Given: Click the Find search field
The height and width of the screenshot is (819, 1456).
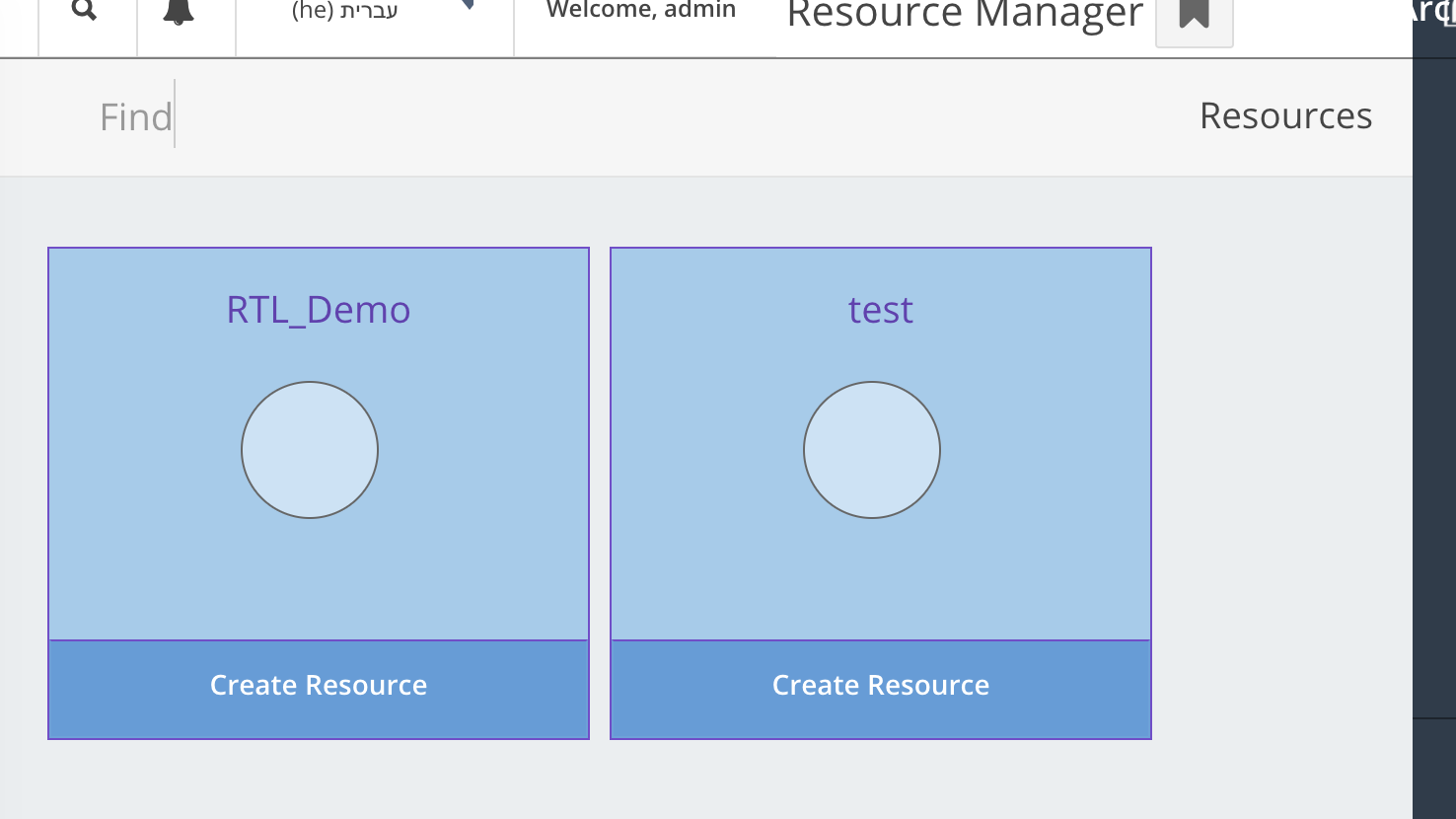Looking at the screenshot, I should point(135,115).
